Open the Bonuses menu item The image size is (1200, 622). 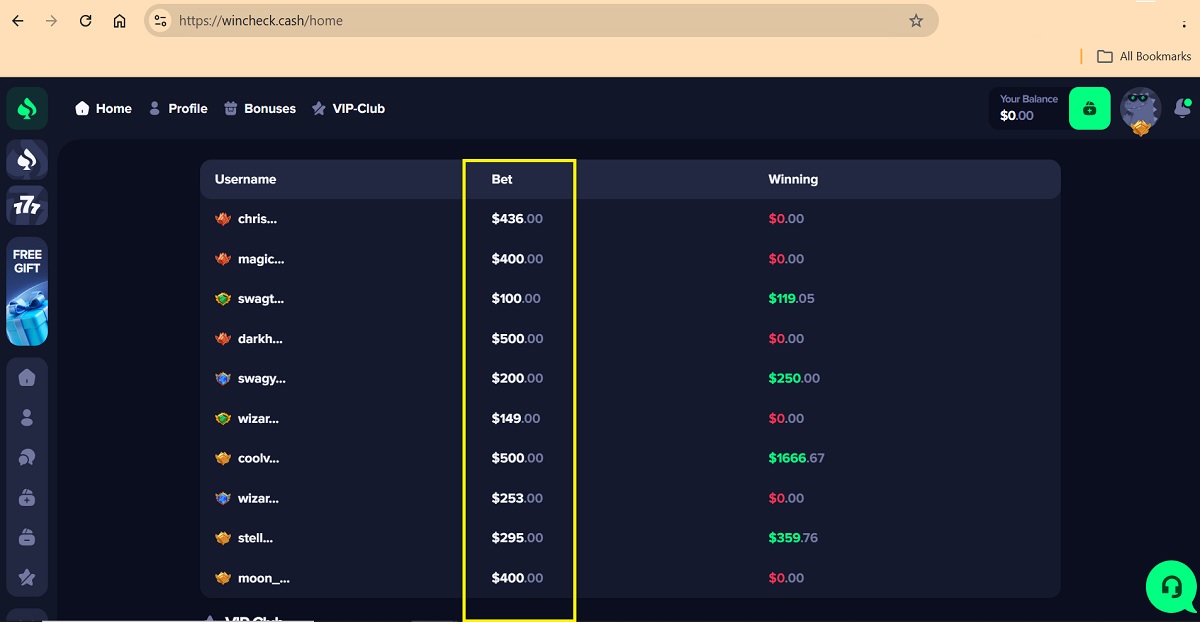[260, 108]
